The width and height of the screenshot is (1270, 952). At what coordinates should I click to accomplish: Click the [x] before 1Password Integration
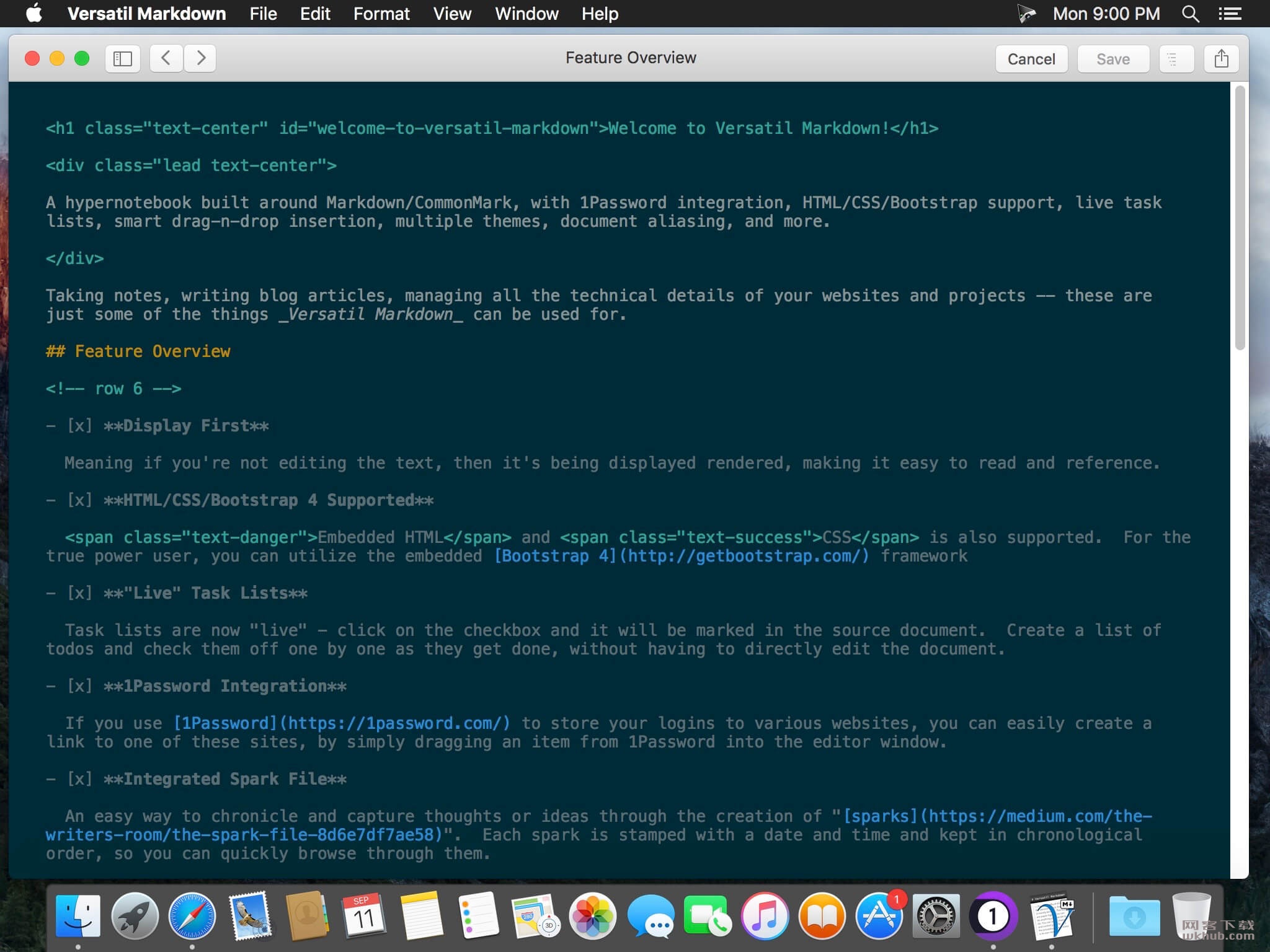pos(80,686)
